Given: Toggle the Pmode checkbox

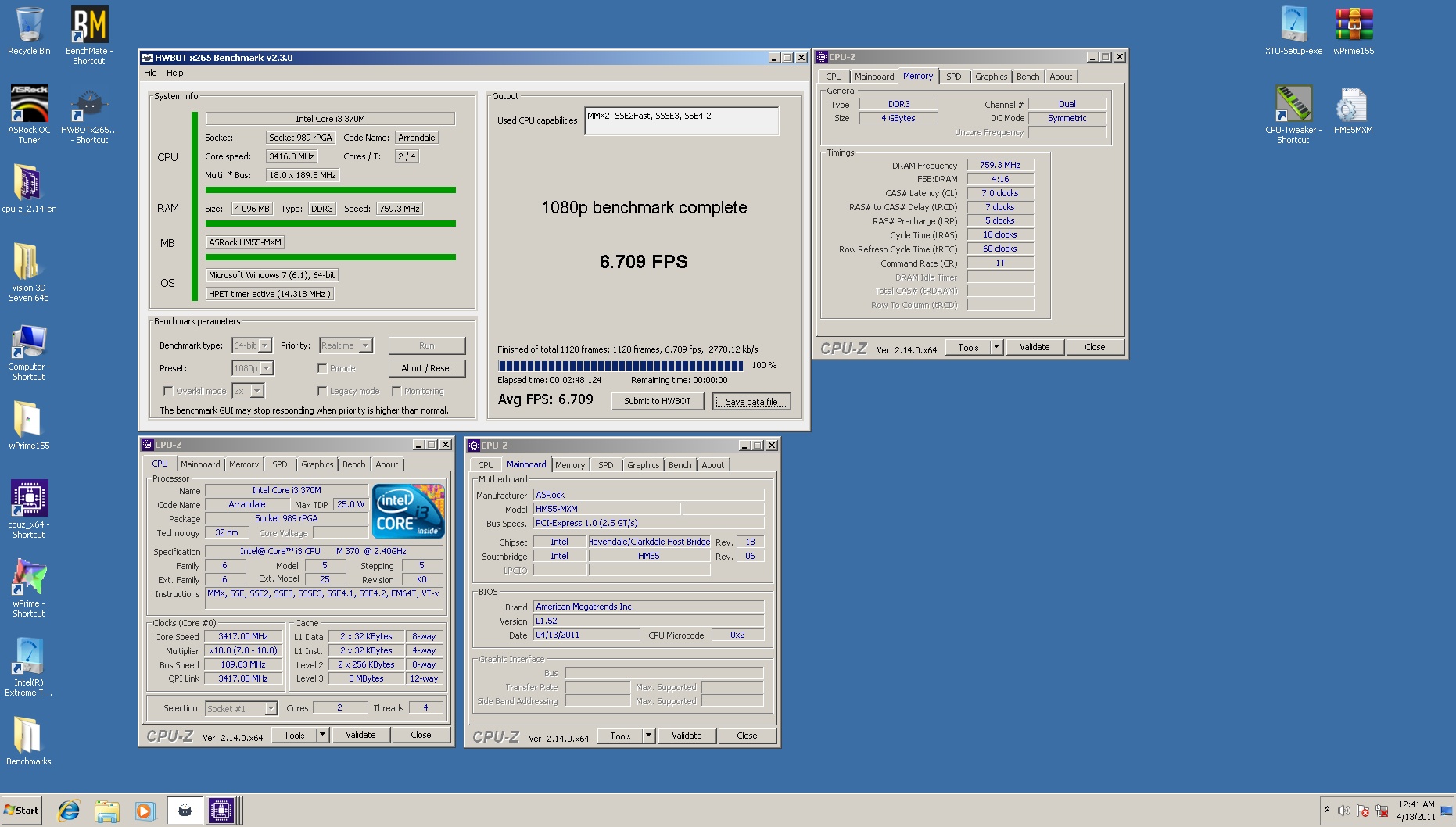Looking at the screenshot, I should [x=322, y=368].
